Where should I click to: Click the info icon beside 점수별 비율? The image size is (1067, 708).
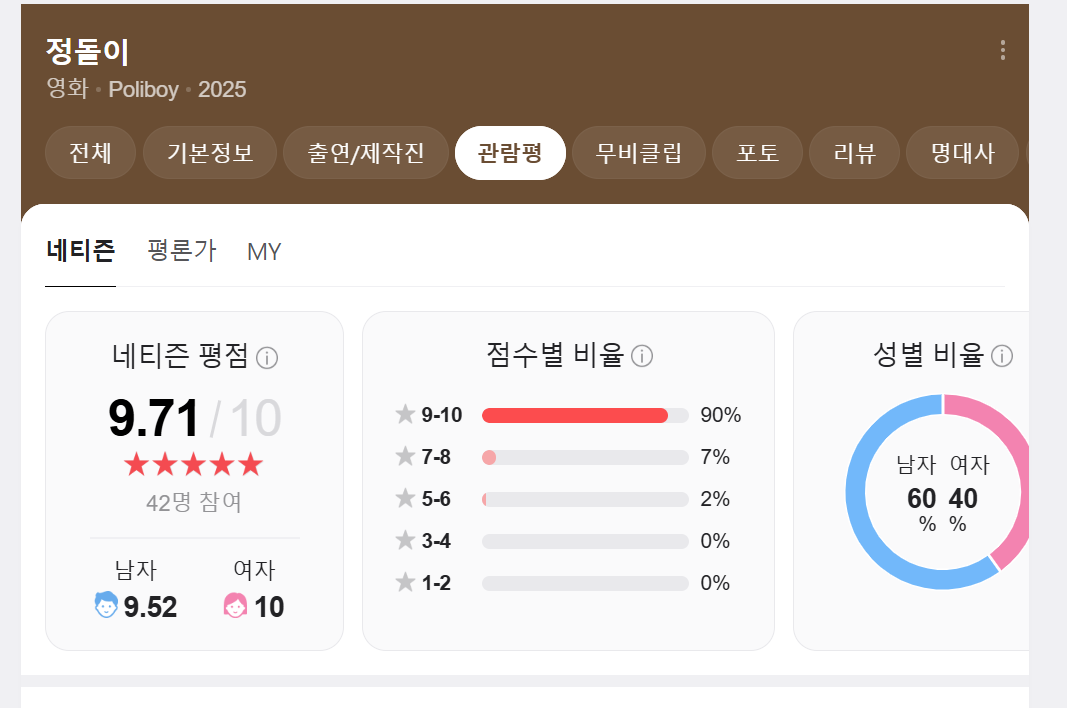[643, 356]
